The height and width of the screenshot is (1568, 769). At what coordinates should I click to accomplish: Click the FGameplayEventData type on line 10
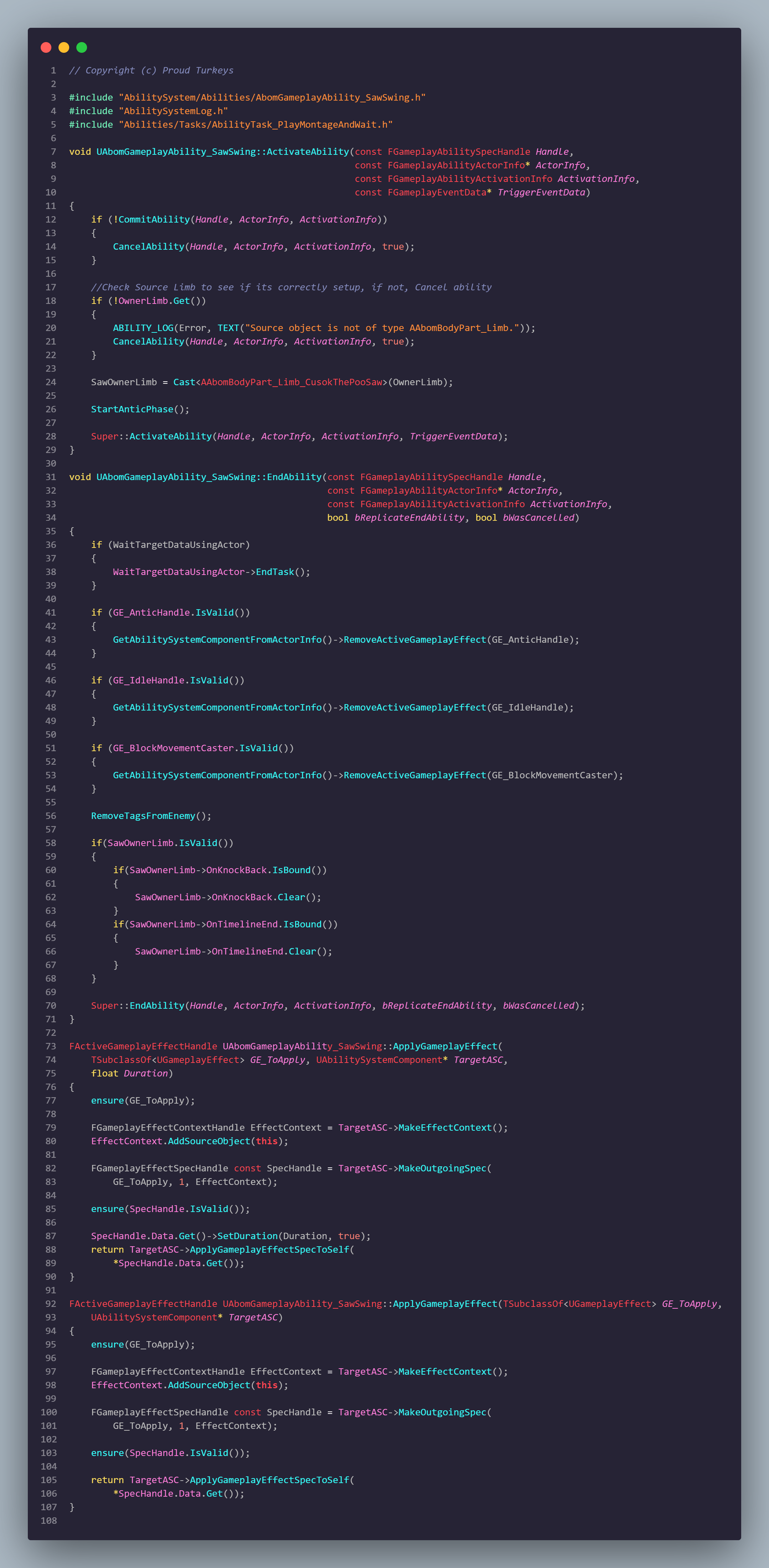tap(437, 192)
